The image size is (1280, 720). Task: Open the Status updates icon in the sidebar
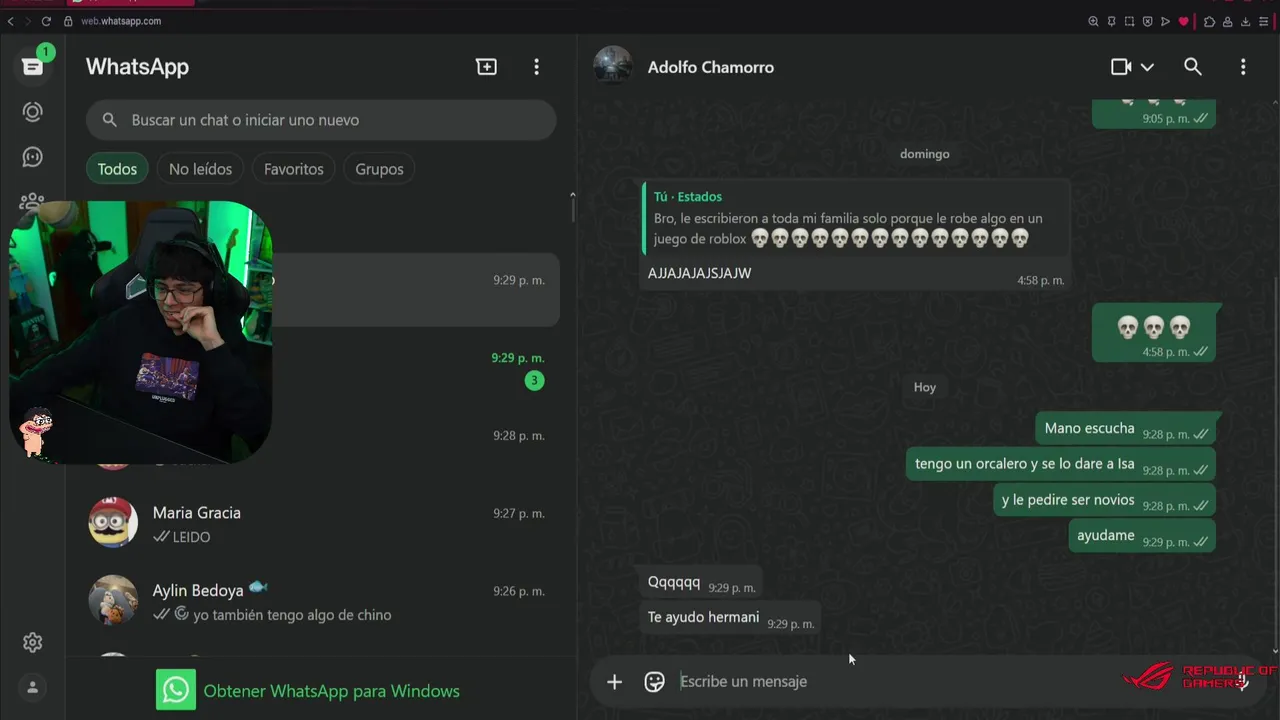[x=33, y=112]
